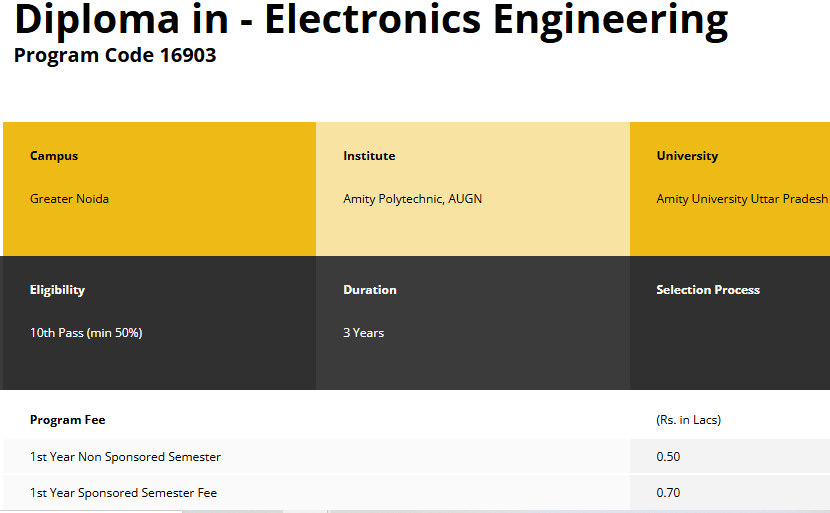830x513 pixels.
Task: Select the 3 Years duration value
Action: coord(363,333)
